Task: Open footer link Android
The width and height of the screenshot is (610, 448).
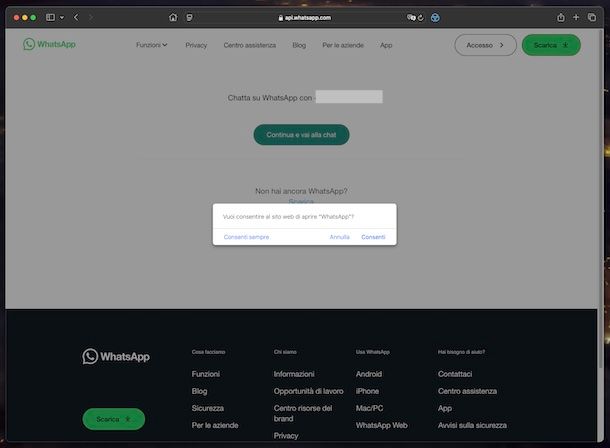Action: point(369,374)
